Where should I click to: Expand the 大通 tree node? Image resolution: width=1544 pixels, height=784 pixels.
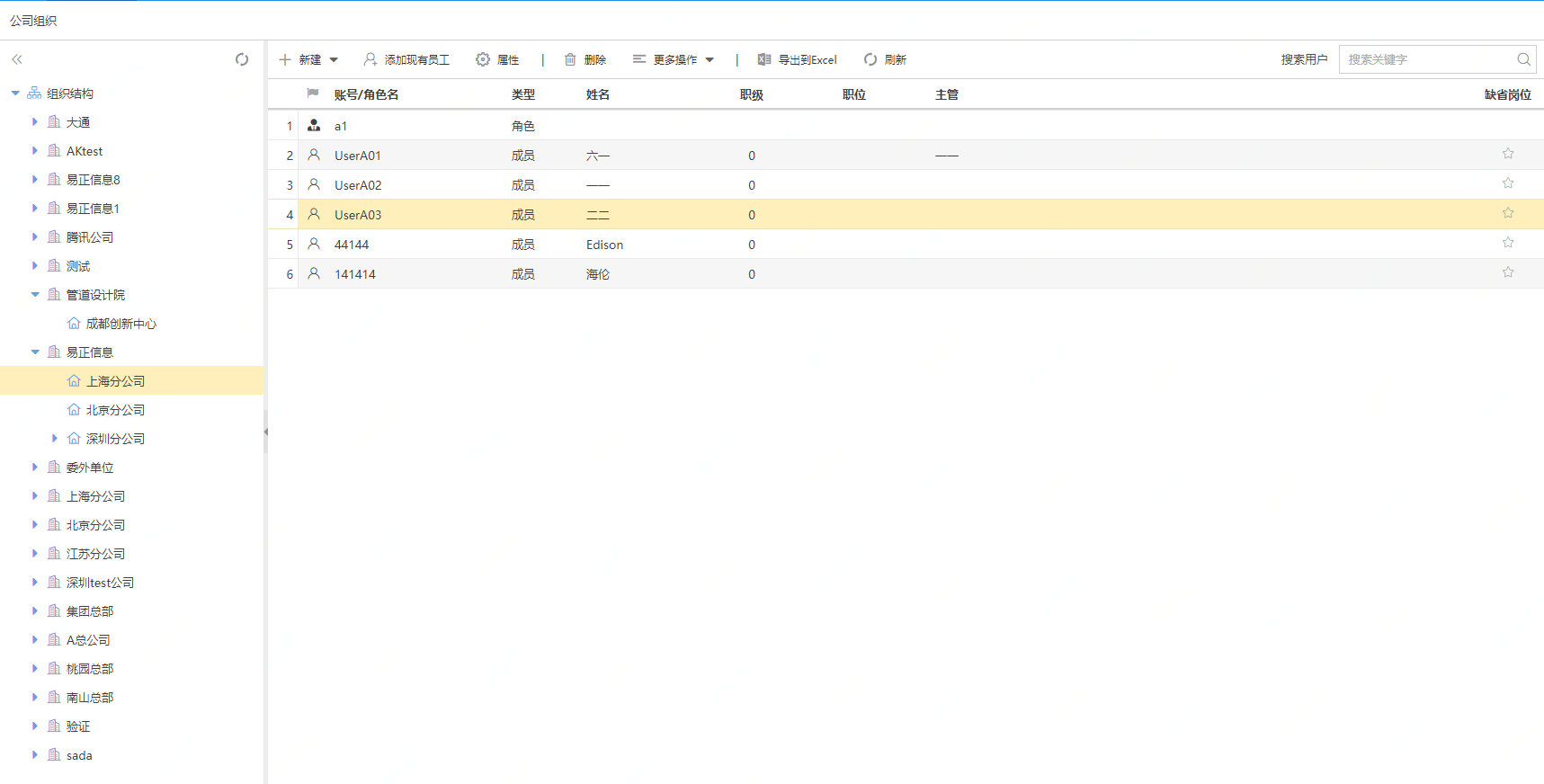[x=35, y=121]
